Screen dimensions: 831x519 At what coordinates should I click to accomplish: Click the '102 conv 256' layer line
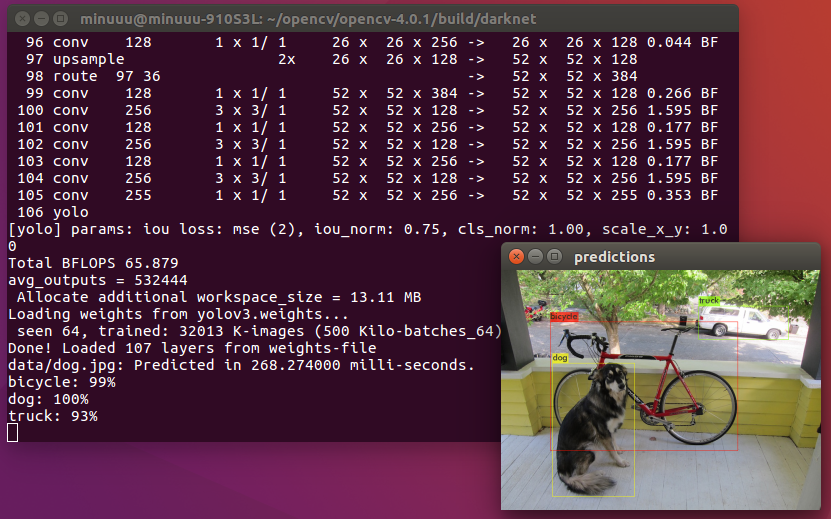tap(368, 145)
